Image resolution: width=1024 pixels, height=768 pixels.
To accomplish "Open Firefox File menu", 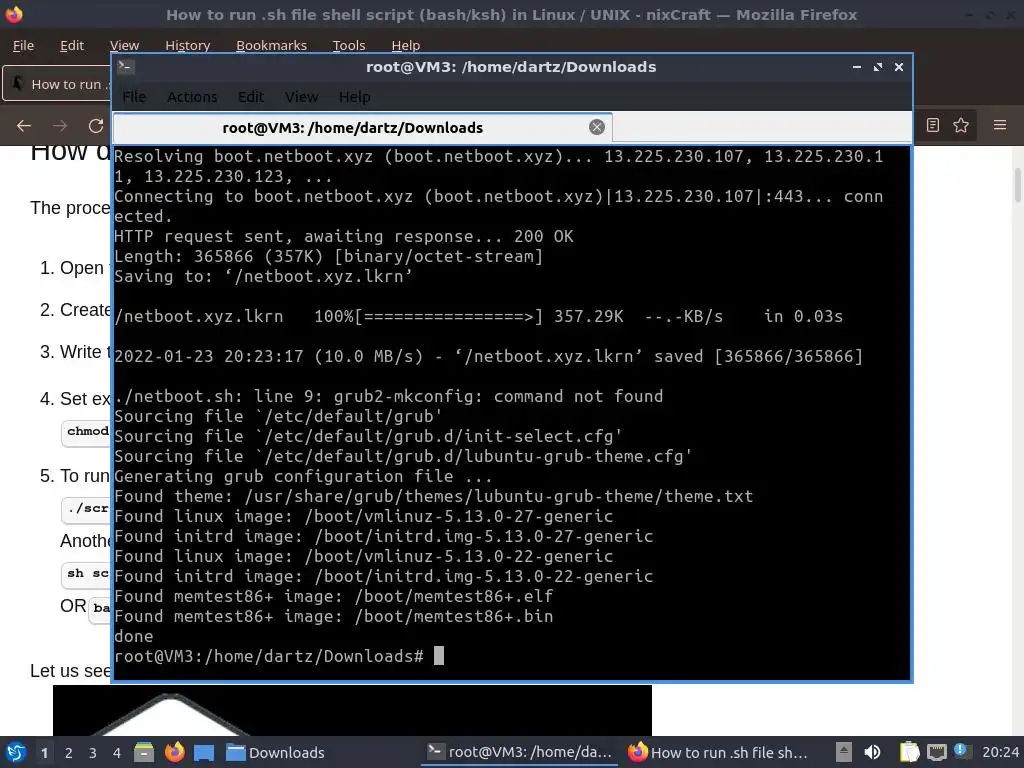I will (24, 45).
